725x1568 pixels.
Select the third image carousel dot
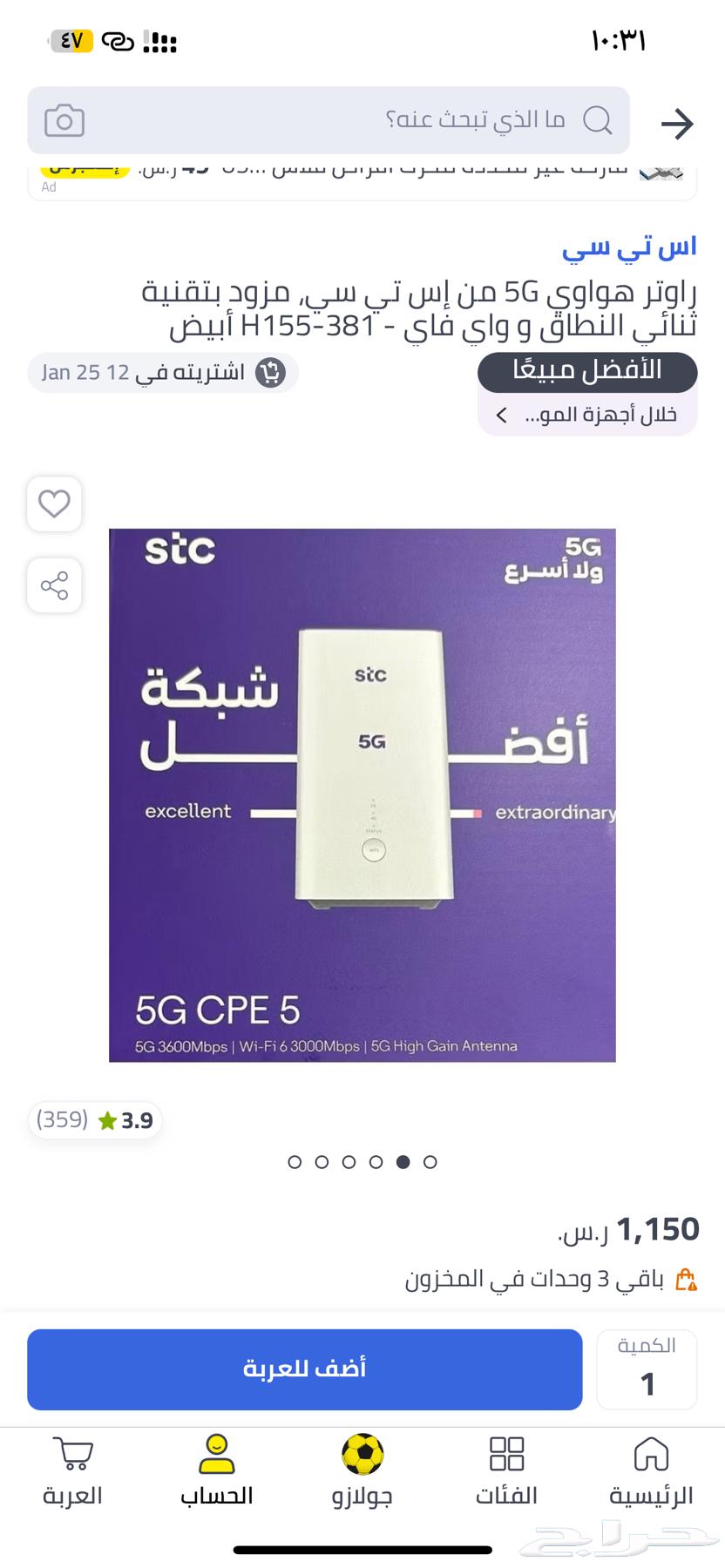[x=349, y=1161]
